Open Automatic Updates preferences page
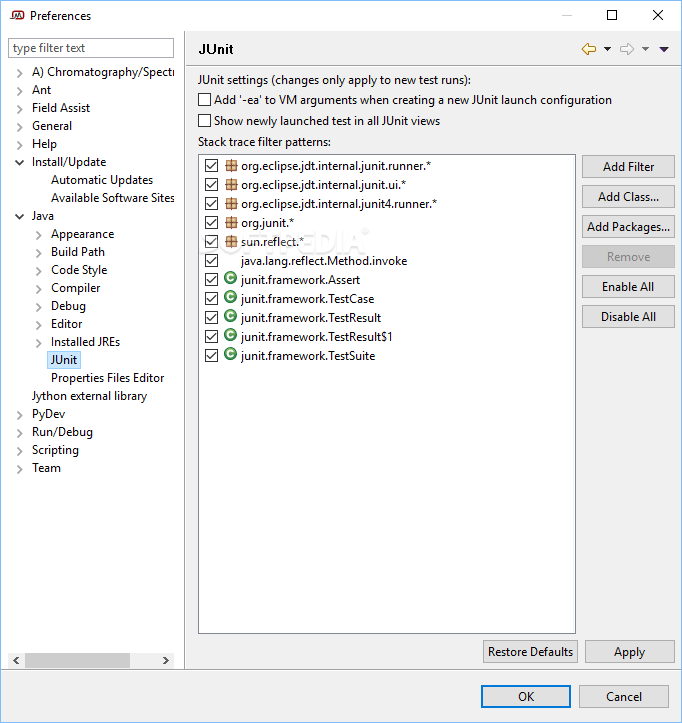The image size is (682, 723). 102,180
